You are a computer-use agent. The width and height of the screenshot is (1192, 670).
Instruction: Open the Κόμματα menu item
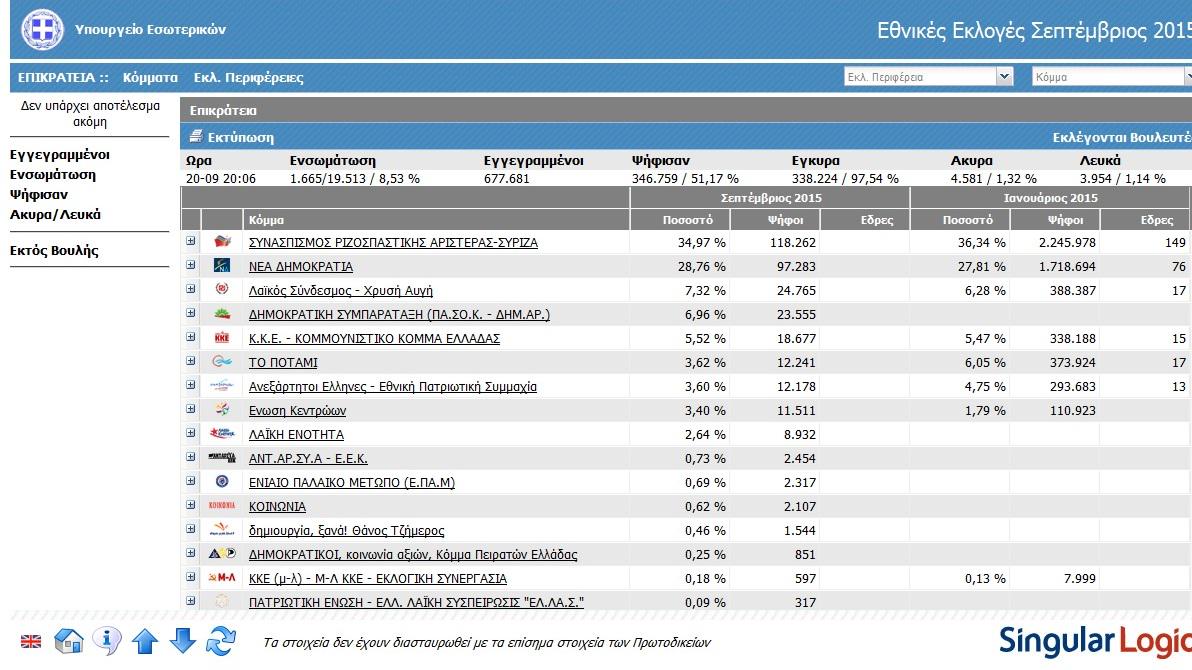150,78
